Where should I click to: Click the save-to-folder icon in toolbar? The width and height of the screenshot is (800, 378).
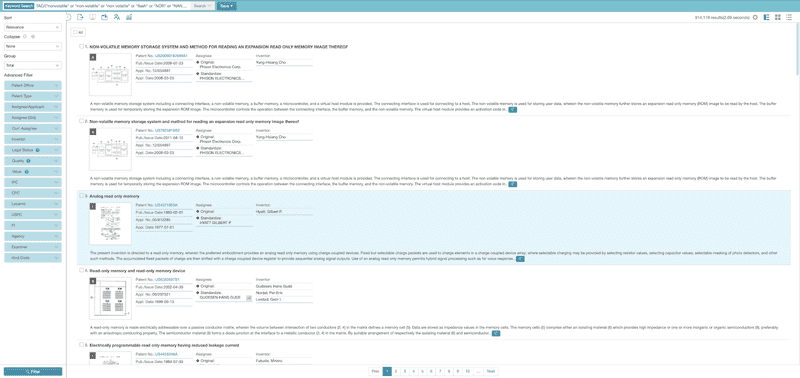click(x=105, y=17)
